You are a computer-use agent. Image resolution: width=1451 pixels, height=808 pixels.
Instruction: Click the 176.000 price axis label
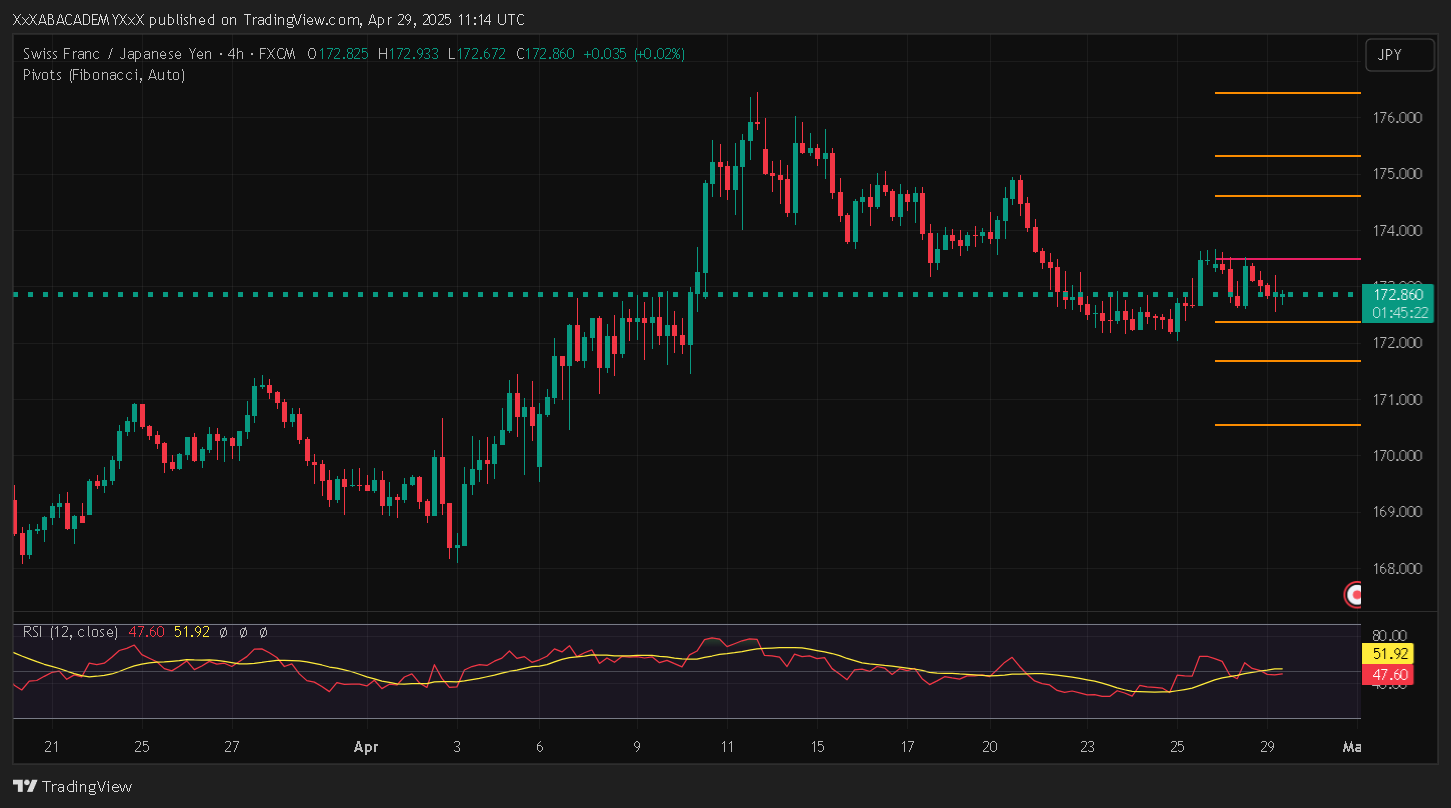pyautogui.click(x=1397, y=118)
